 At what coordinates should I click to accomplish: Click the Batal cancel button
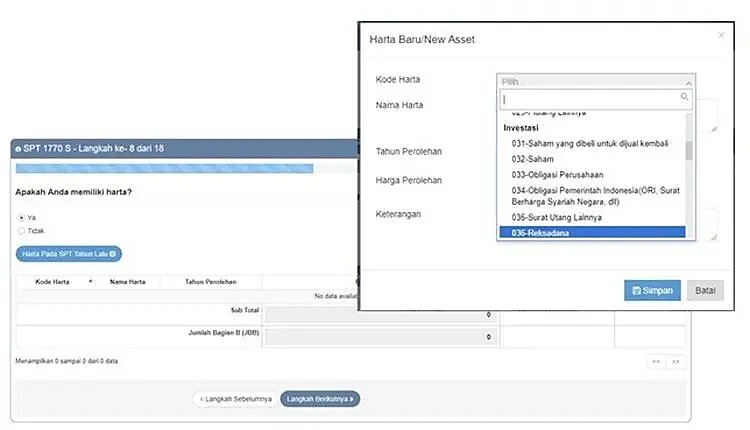(705, 290)
